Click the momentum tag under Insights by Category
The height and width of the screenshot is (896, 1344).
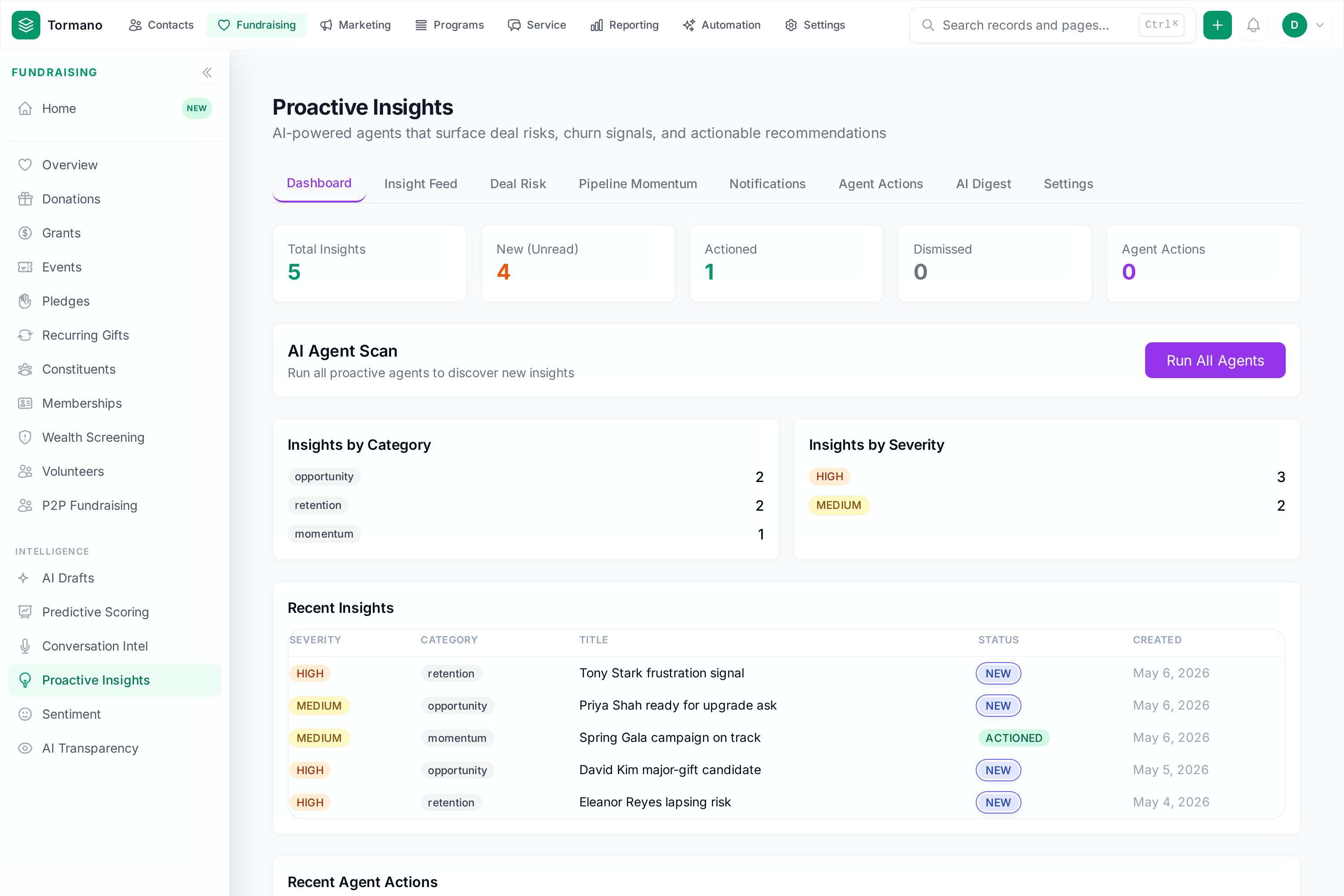click(324, 534)
